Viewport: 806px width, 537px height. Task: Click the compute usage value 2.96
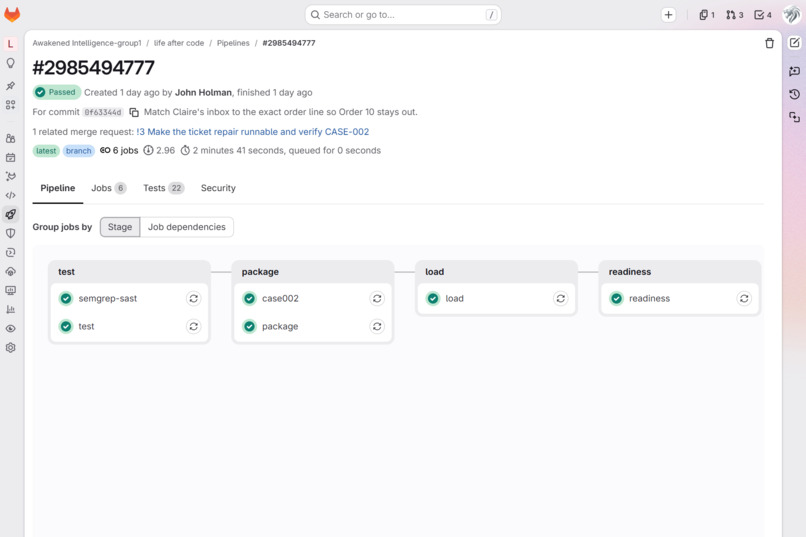tap(166, 151)
